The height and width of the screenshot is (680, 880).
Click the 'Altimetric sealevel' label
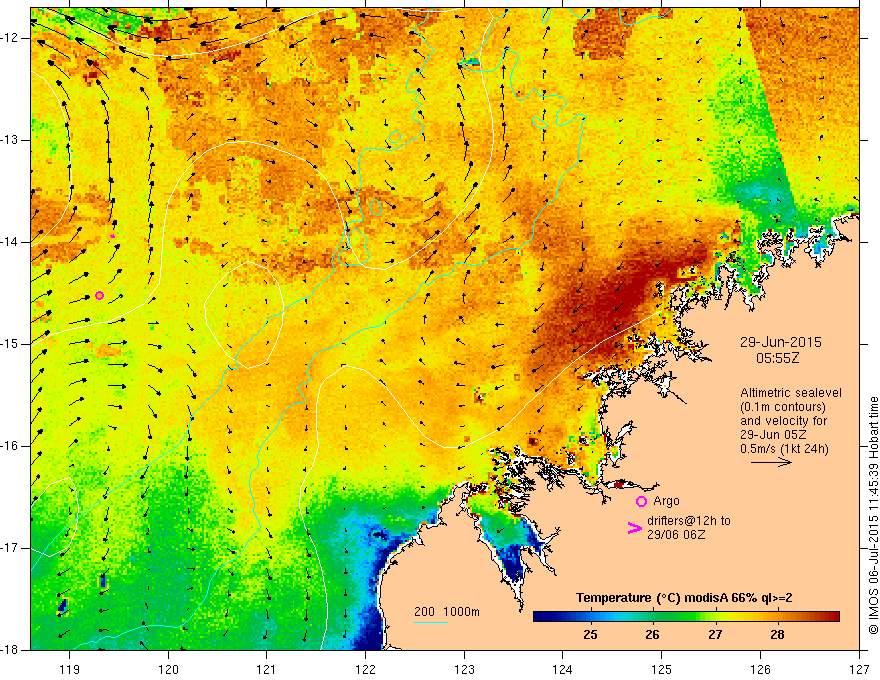point(791,393)
